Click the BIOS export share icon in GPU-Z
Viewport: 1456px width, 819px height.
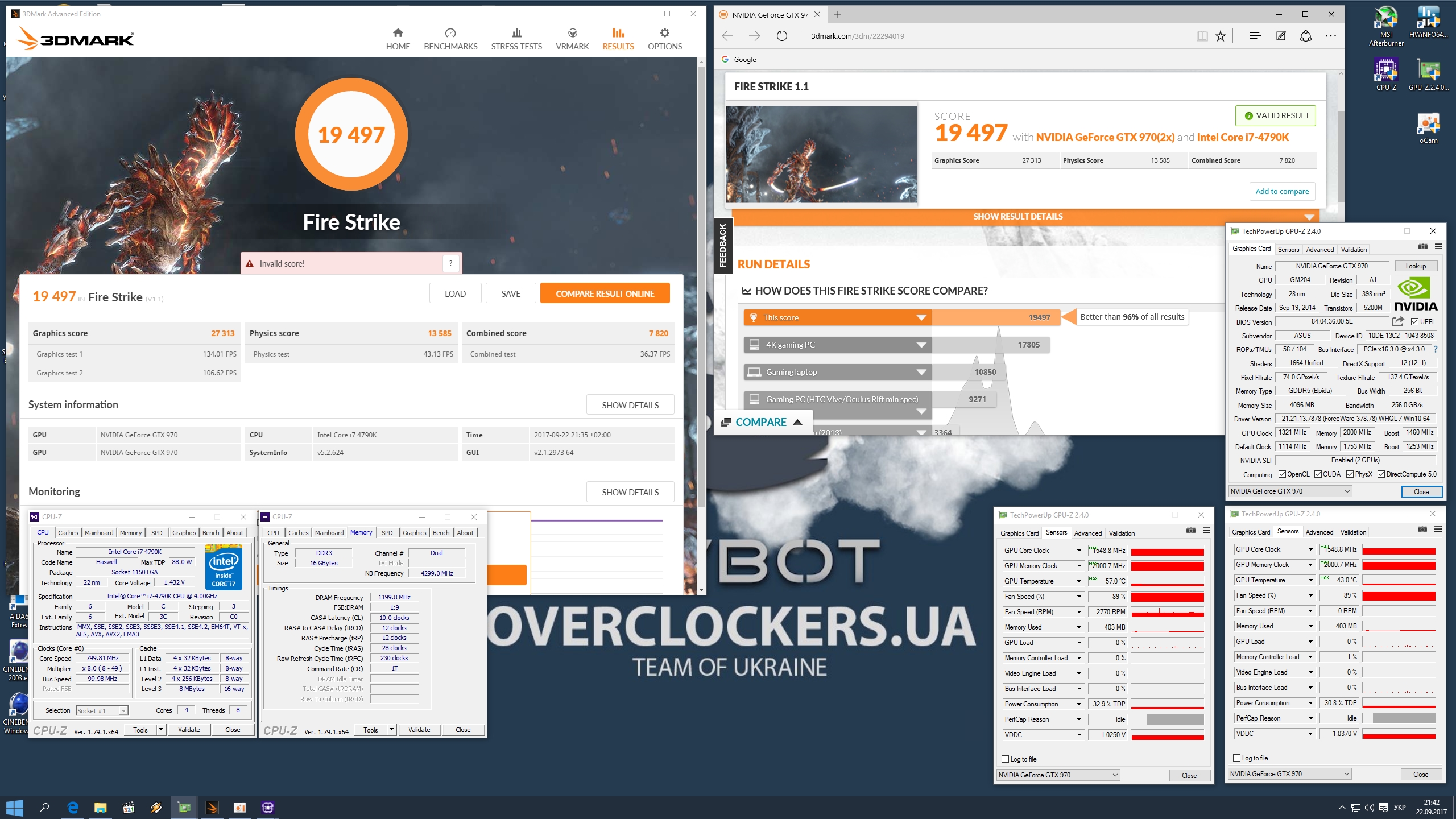(x=1398, y=321)
